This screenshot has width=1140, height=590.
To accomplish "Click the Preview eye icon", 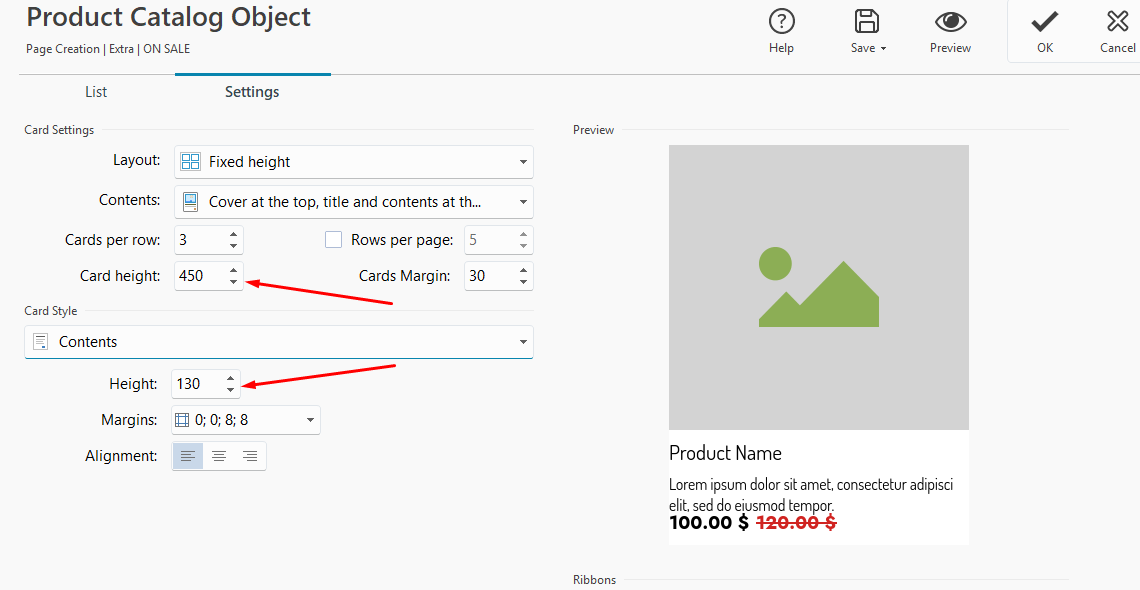I will tap(950, 21).
